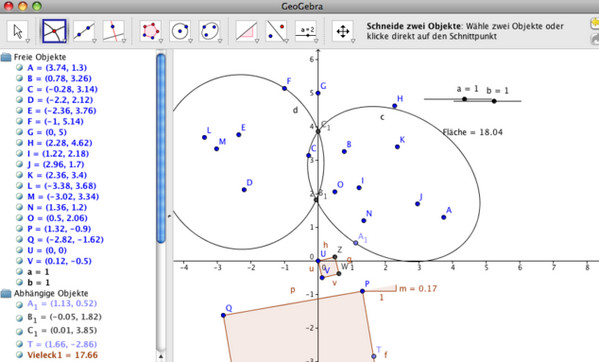Open dropdown arrow of Reflect tool
The height and width of the screenshot is (362, 599).
286,40
